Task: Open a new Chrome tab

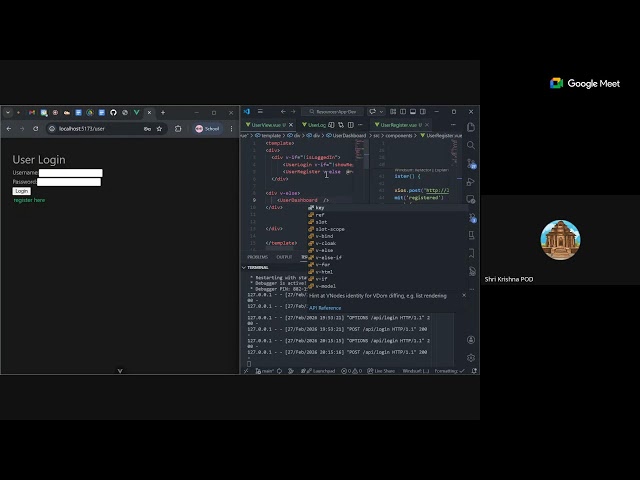Action: pyautogui.click(x=163, y=113)
